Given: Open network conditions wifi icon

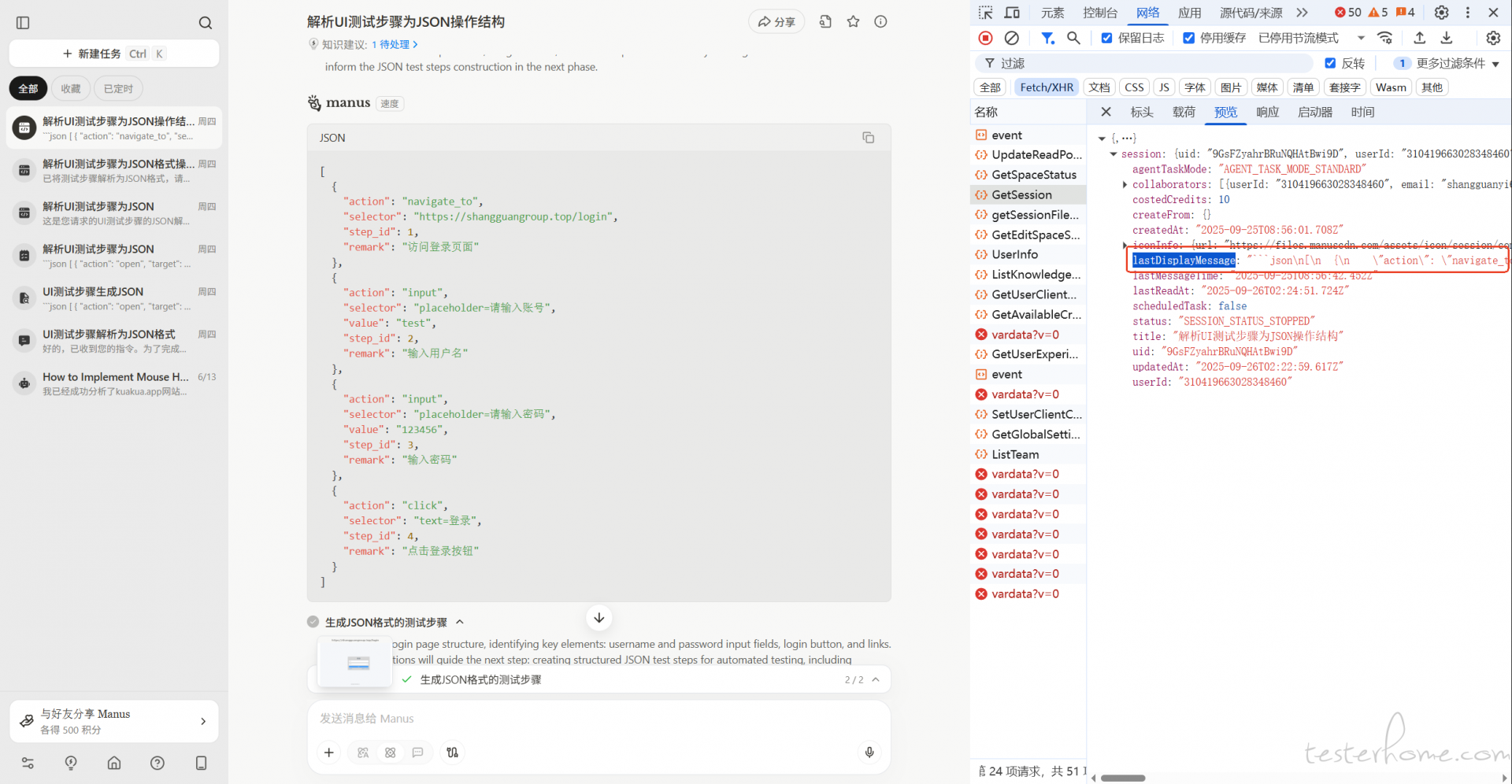Looking at the screenshot, I should pos(1385,38).
